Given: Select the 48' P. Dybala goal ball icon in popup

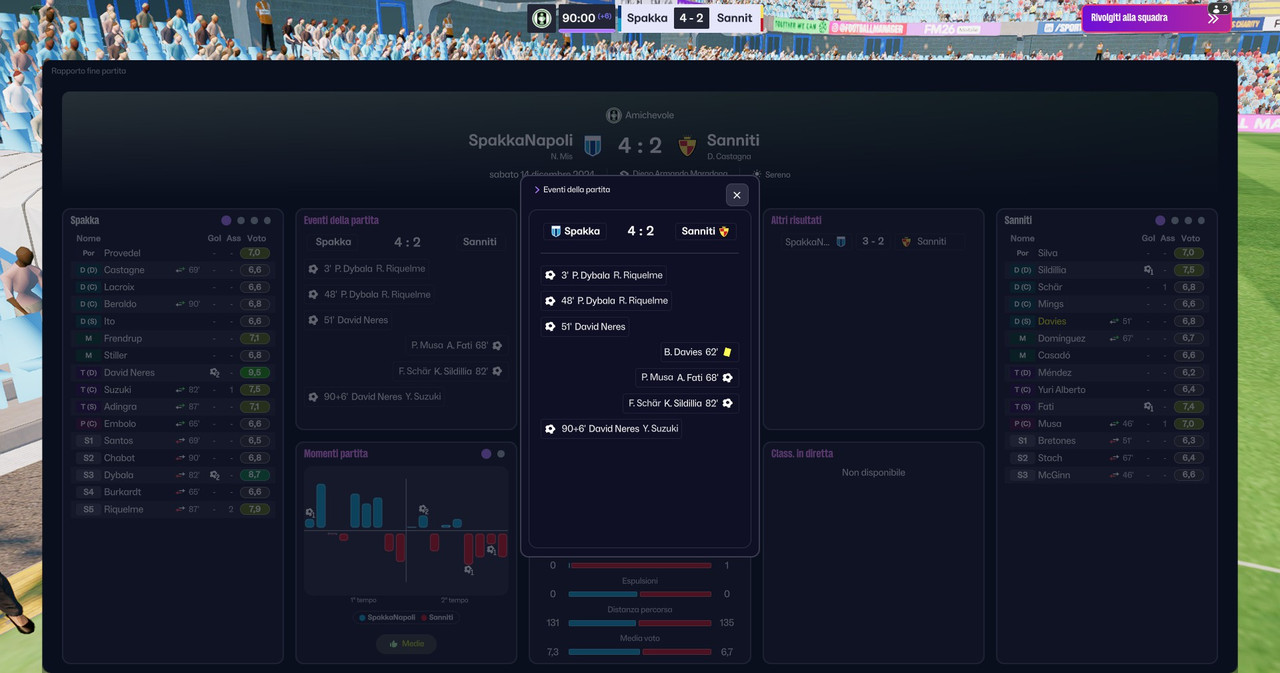Looking at the screenshot, I should [x=550, y=301].
